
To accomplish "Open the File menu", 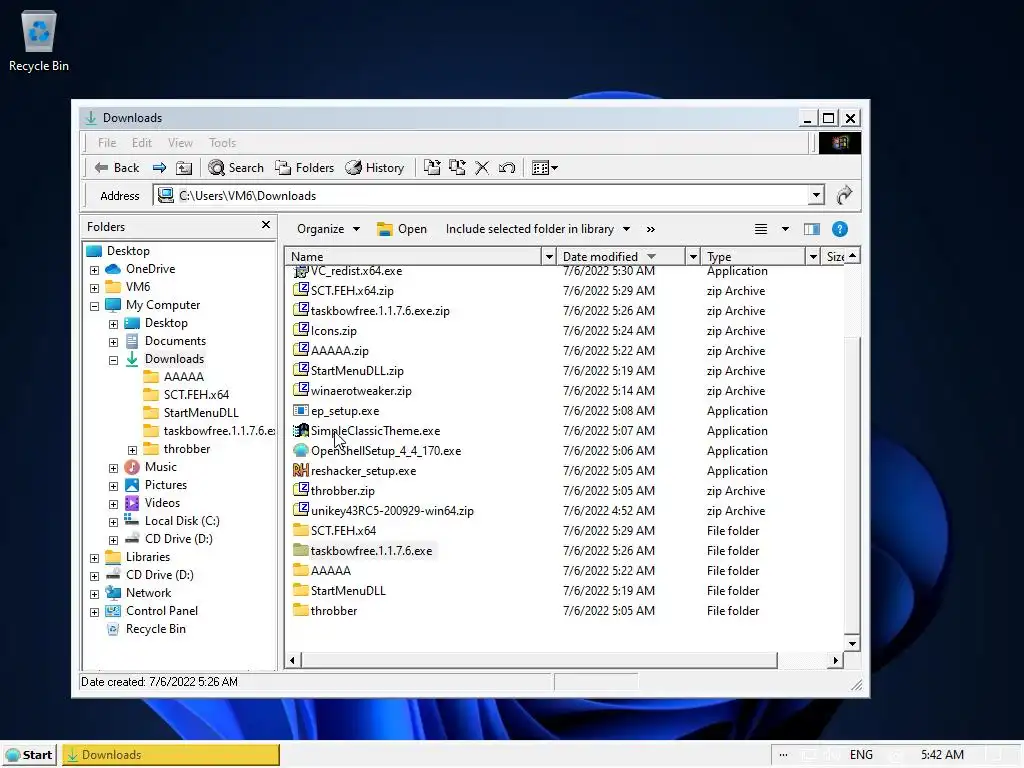I will [x=106, y=142].
